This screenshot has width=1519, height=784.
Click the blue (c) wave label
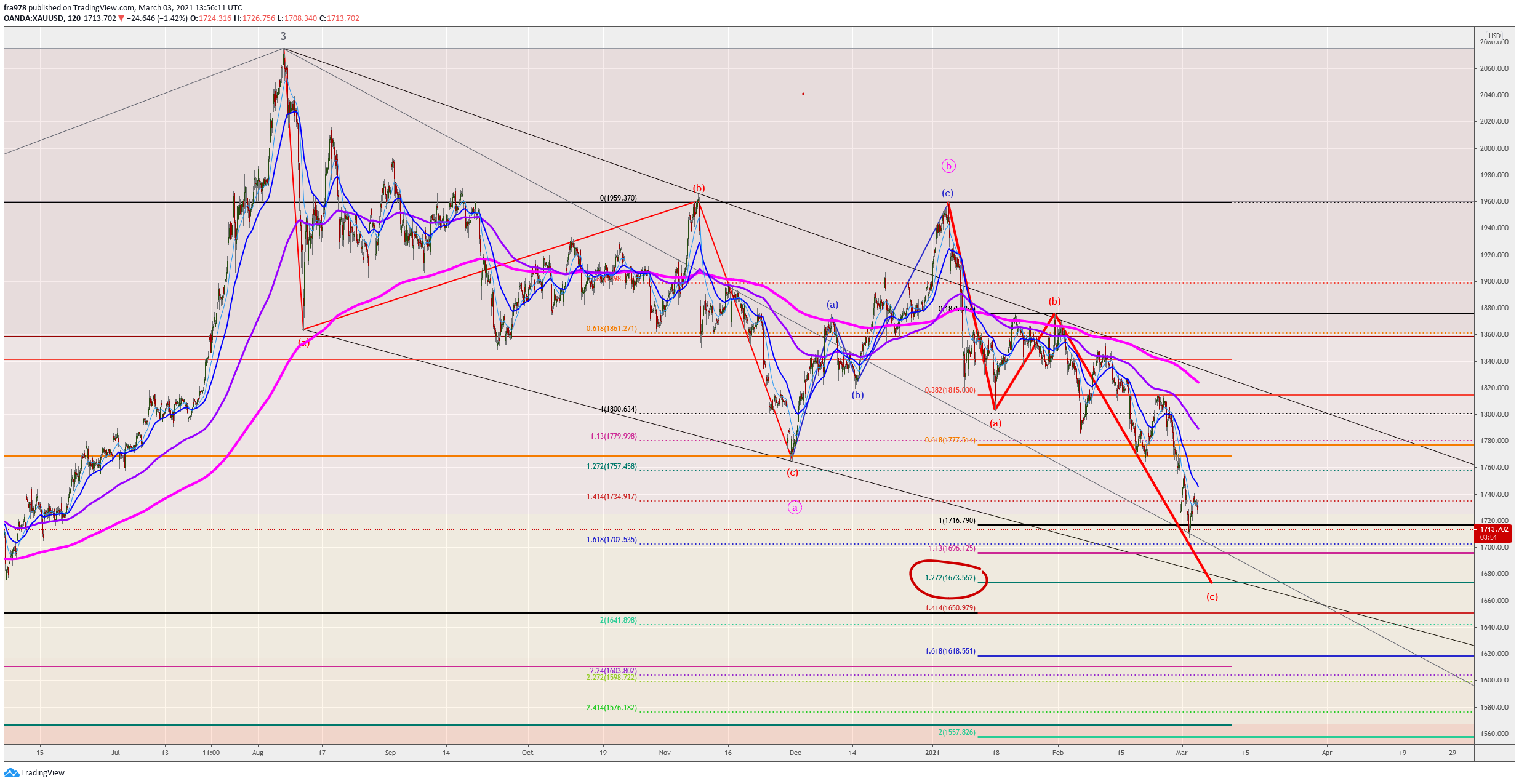[948, 193]
